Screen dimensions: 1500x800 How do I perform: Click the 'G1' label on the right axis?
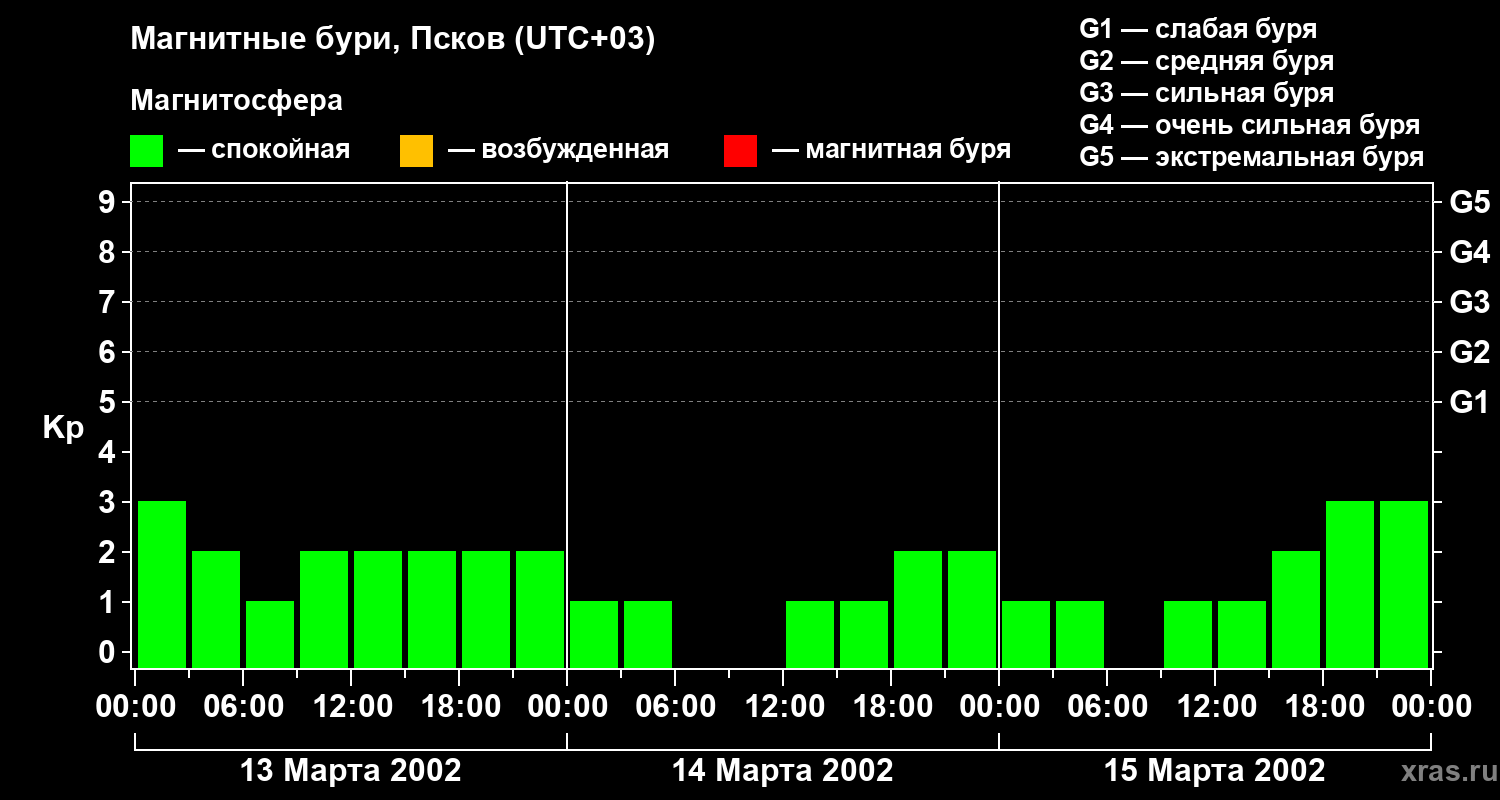[x=1470, y=402]
